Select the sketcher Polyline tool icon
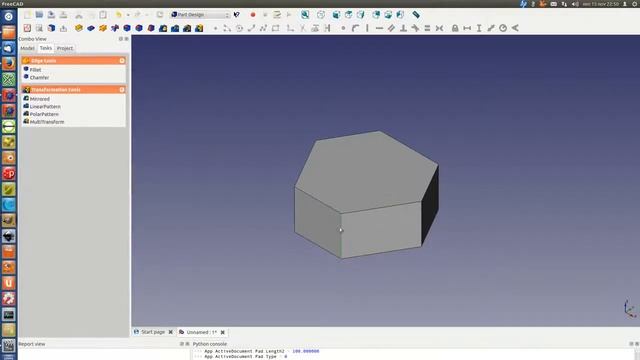Viewport: 640px width, 360px height. click(x=264, y=28)
